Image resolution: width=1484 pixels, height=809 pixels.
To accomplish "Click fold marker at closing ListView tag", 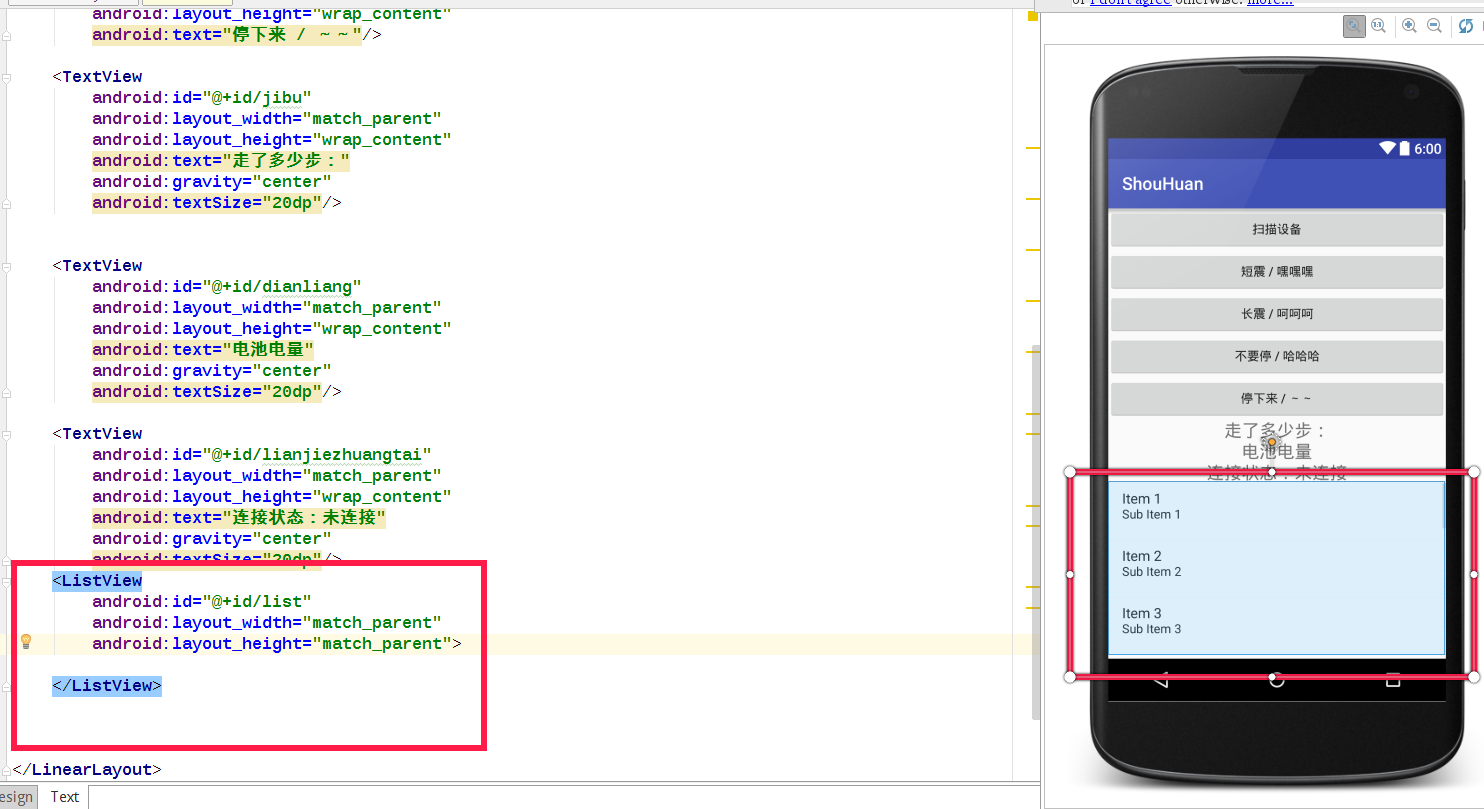I will [x=8, y=686].
